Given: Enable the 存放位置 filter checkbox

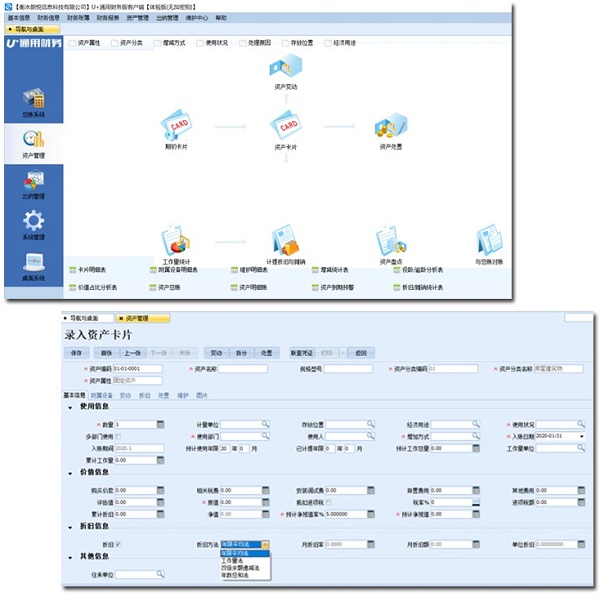Looking at the screenshot, I should (286, 43).
